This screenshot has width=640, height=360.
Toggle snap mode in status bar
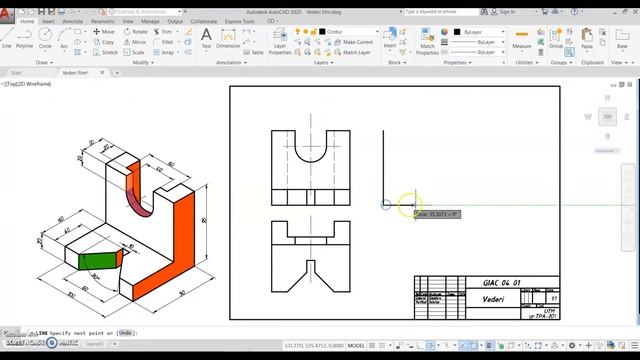tap(382, 345)
